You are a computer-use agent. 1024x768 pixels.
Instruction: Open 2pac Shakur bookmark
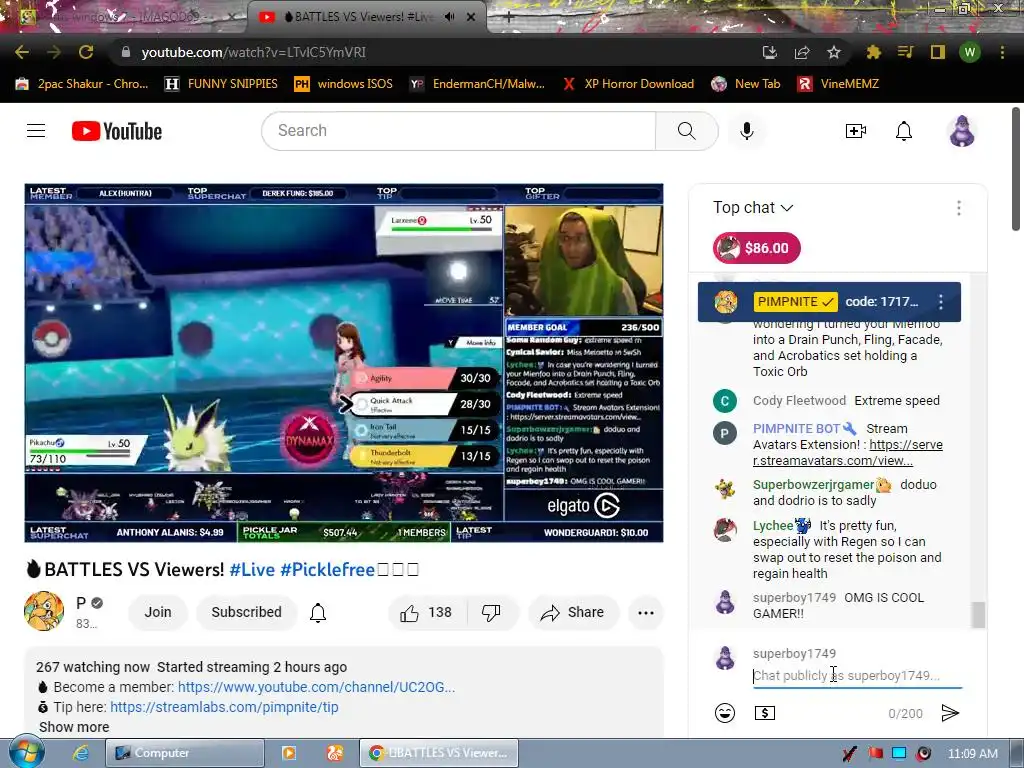coord(82,84)
